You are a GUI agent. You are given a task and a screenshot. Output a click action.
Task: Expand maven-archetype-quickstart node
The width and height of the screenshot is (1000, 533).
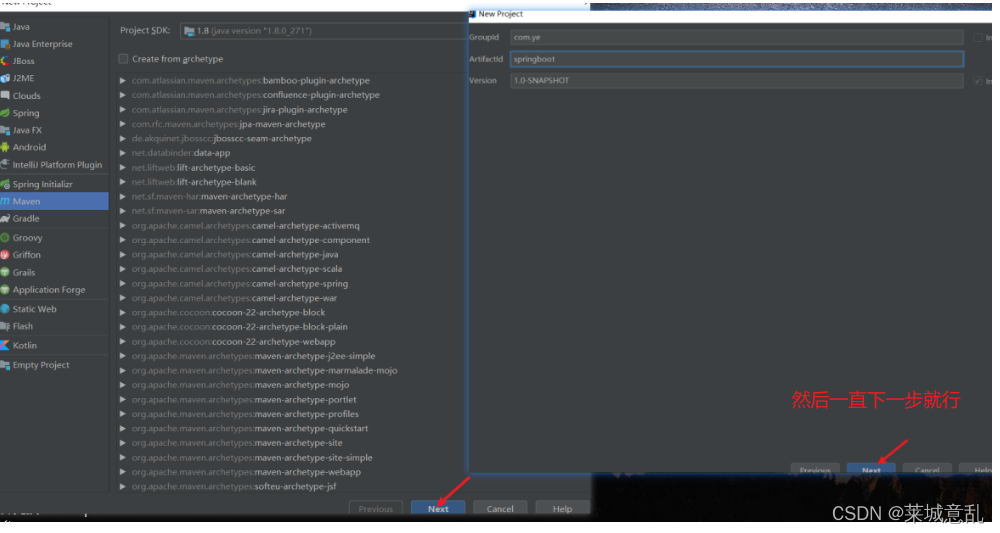pos(122,428)
